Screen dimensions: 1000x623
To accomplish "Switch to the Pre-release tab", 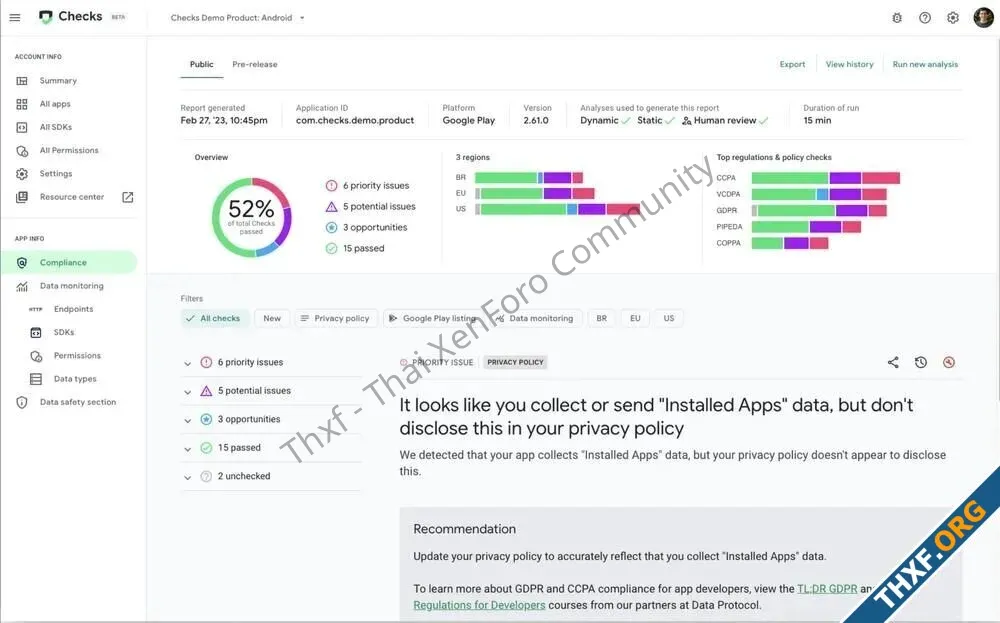I will pos(254,64).
